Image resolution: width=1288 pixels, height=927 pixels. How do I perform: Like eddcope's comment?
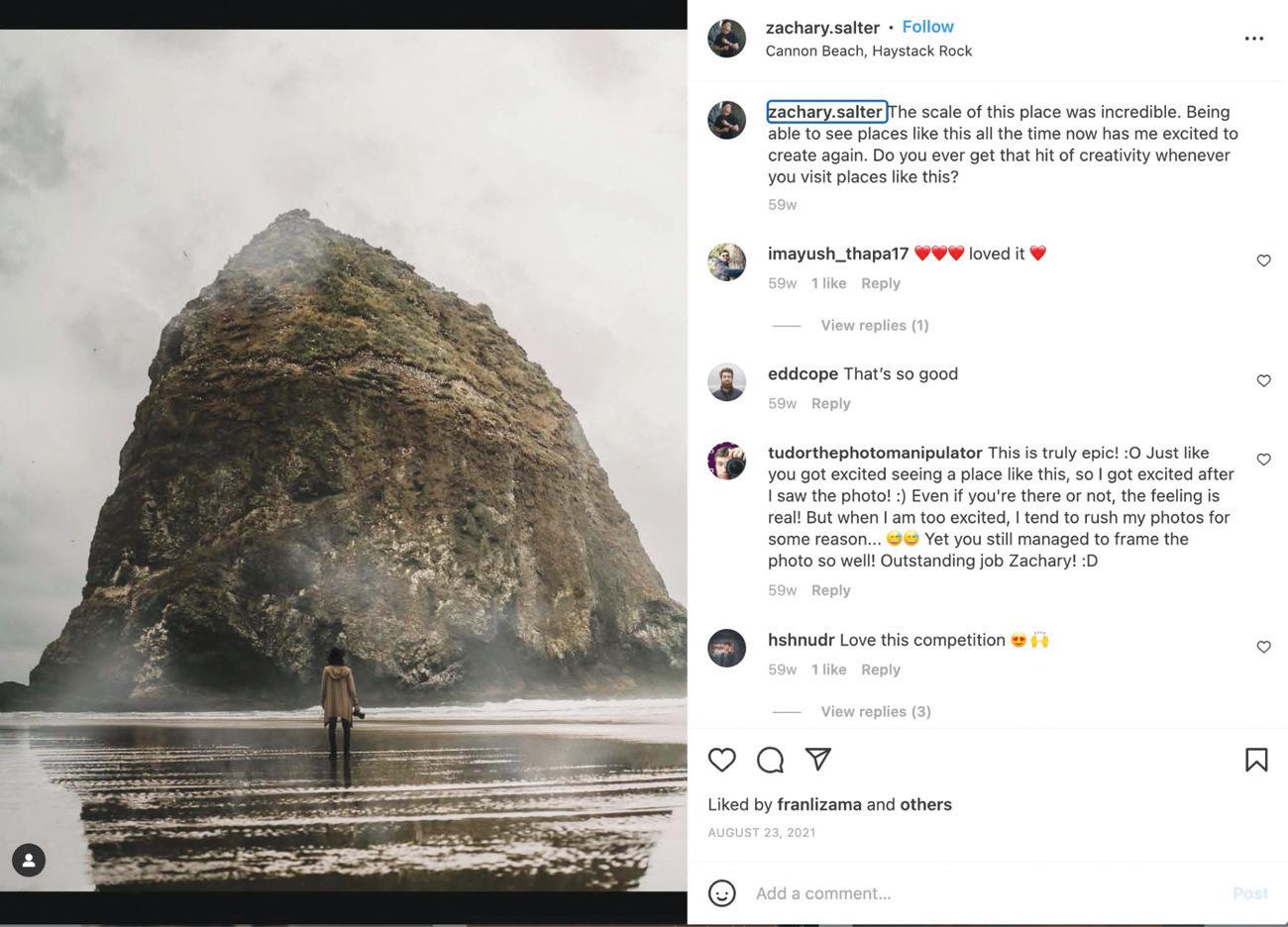[x=1263, y=380]
